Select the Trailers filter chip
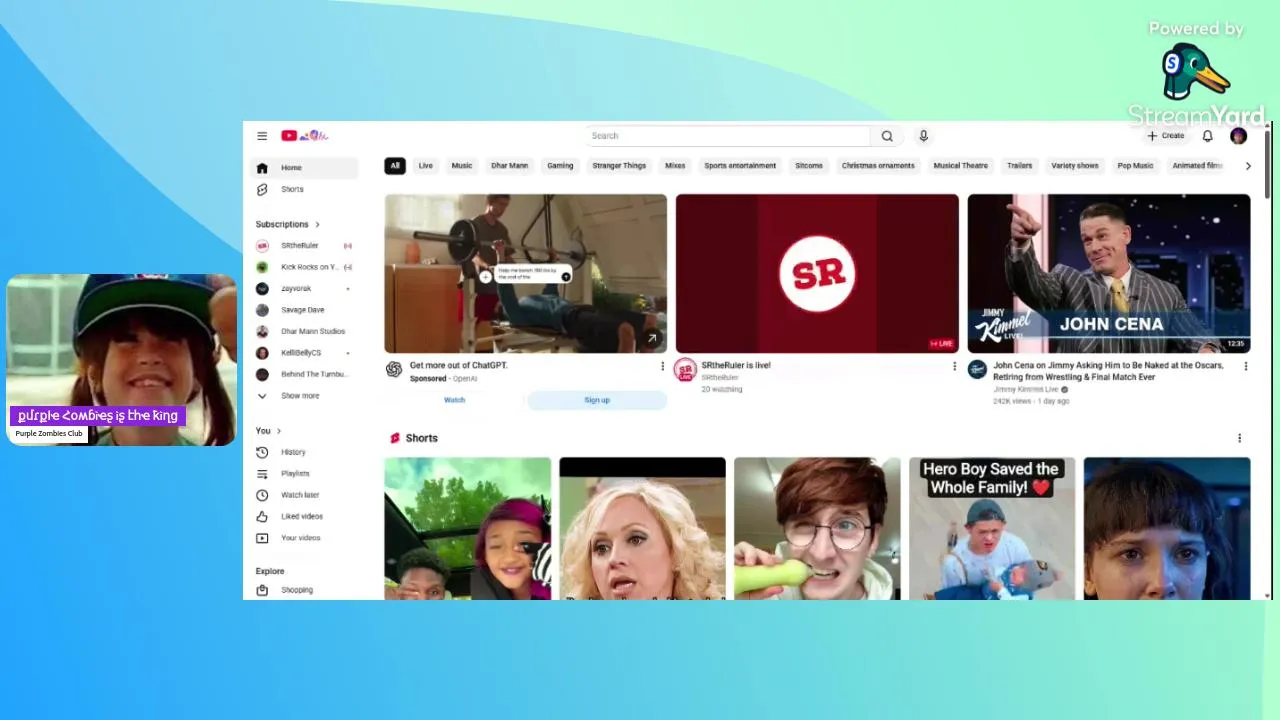The image size is (1280, 720). (1019, 166)
